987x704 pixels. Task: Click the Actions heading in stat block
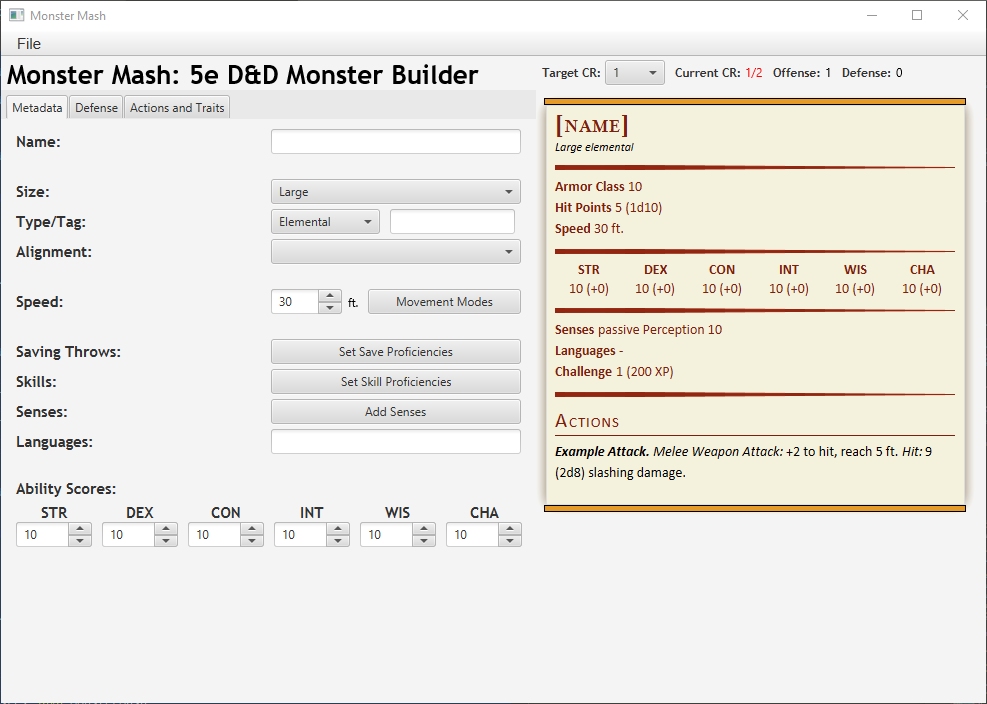point(587,421)
